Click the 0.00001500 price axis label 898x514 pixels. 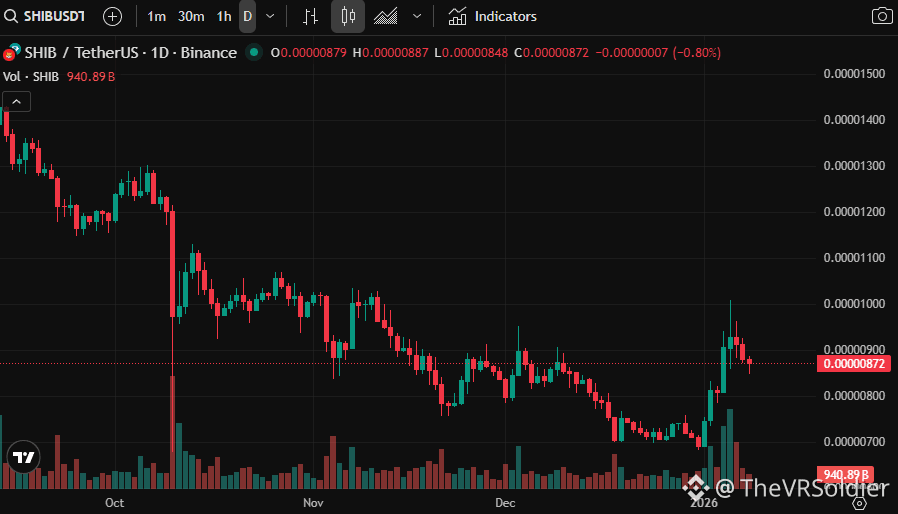tap(854, 74)
